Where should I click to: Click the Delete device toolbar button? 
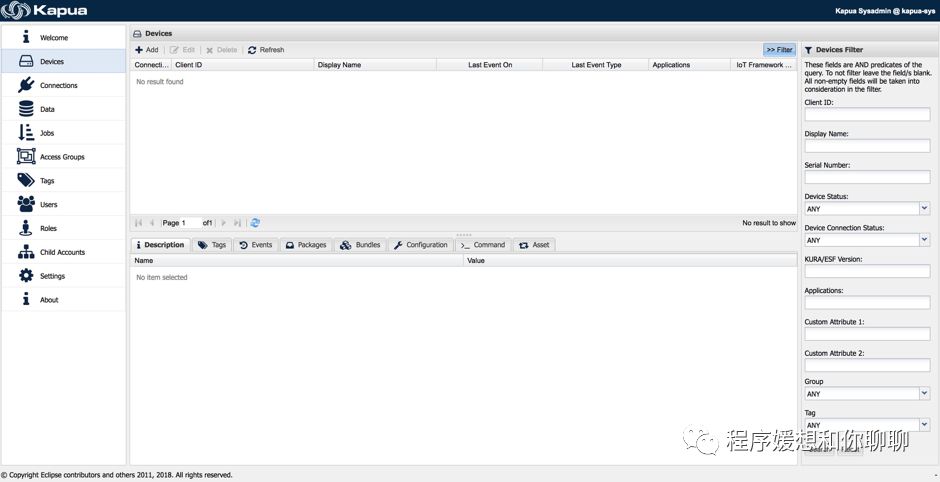[222, 50]
